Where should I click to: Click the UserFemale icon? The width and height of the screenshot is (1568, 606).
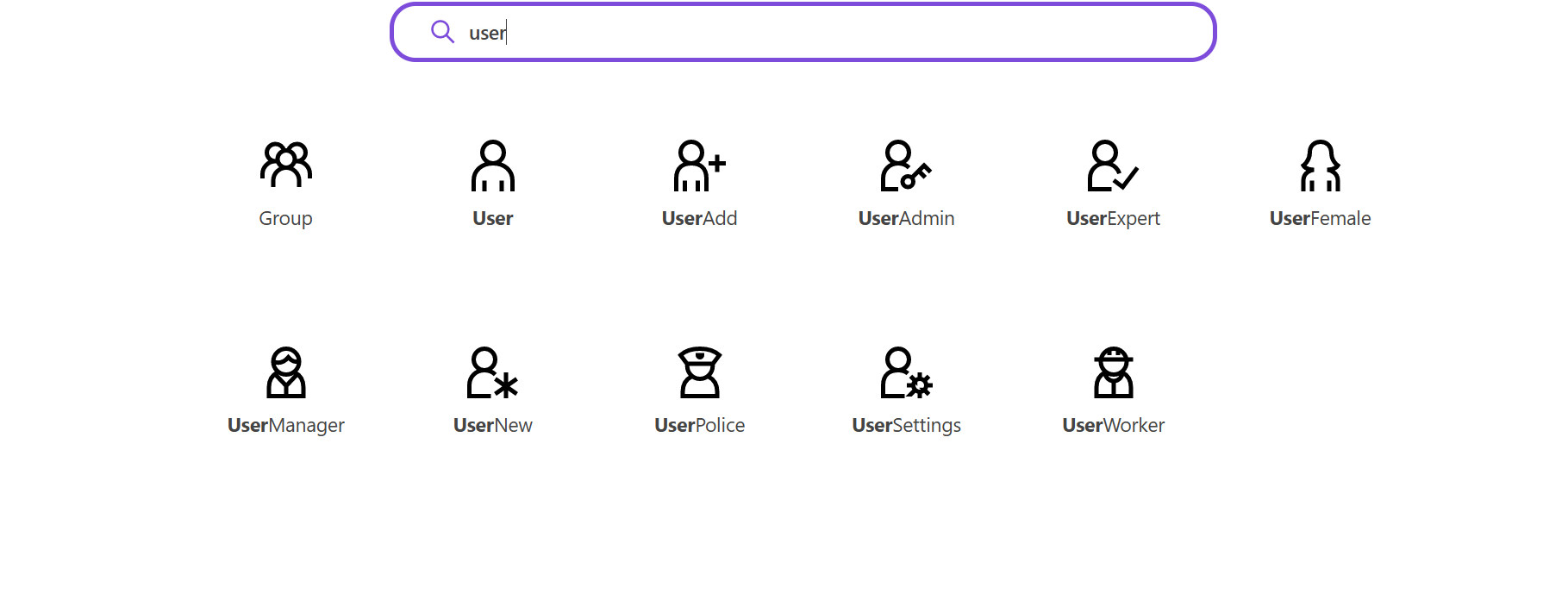(x=1320, y=165)
